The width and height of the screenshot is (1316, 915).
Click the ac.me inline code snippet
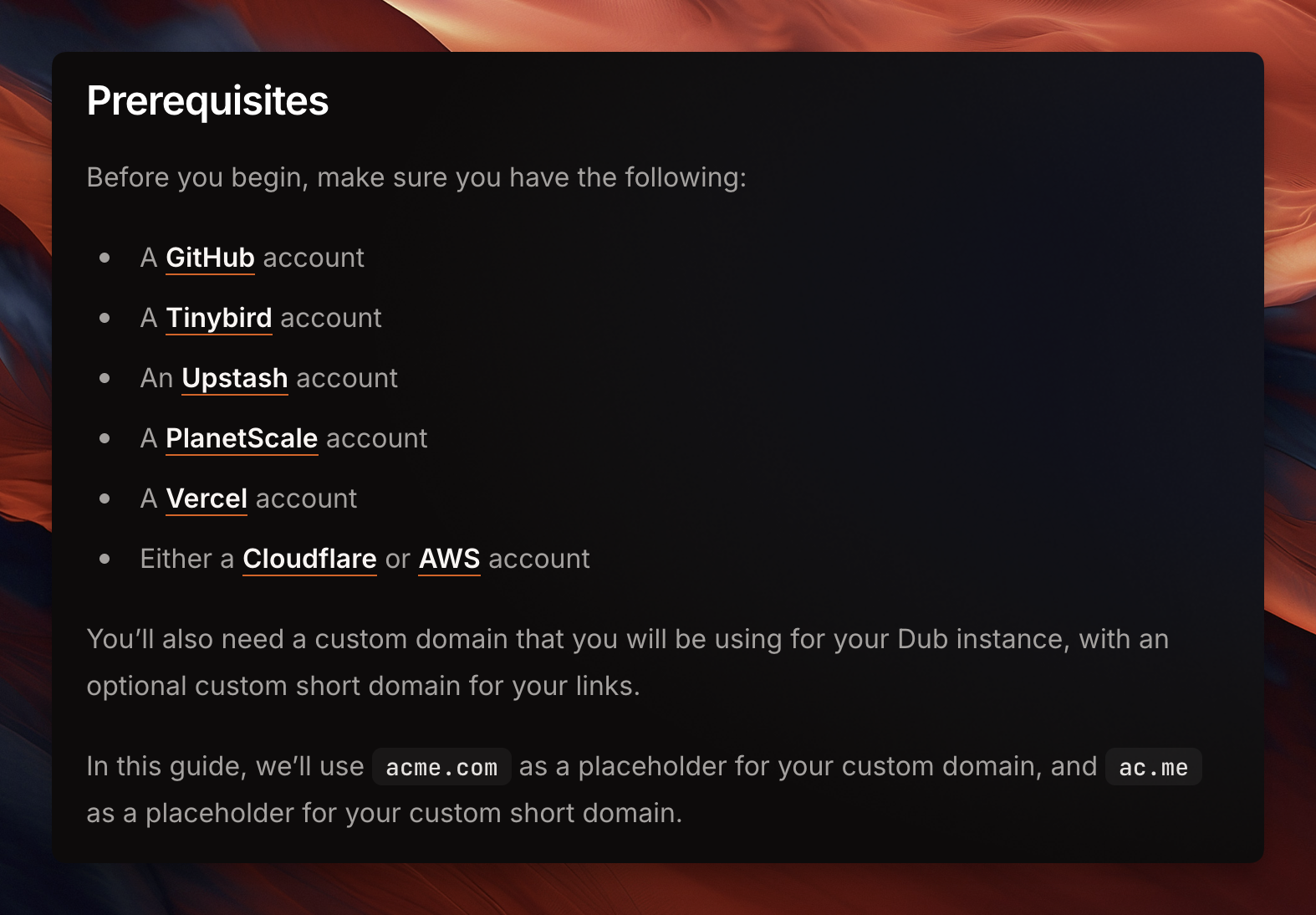1154,767
